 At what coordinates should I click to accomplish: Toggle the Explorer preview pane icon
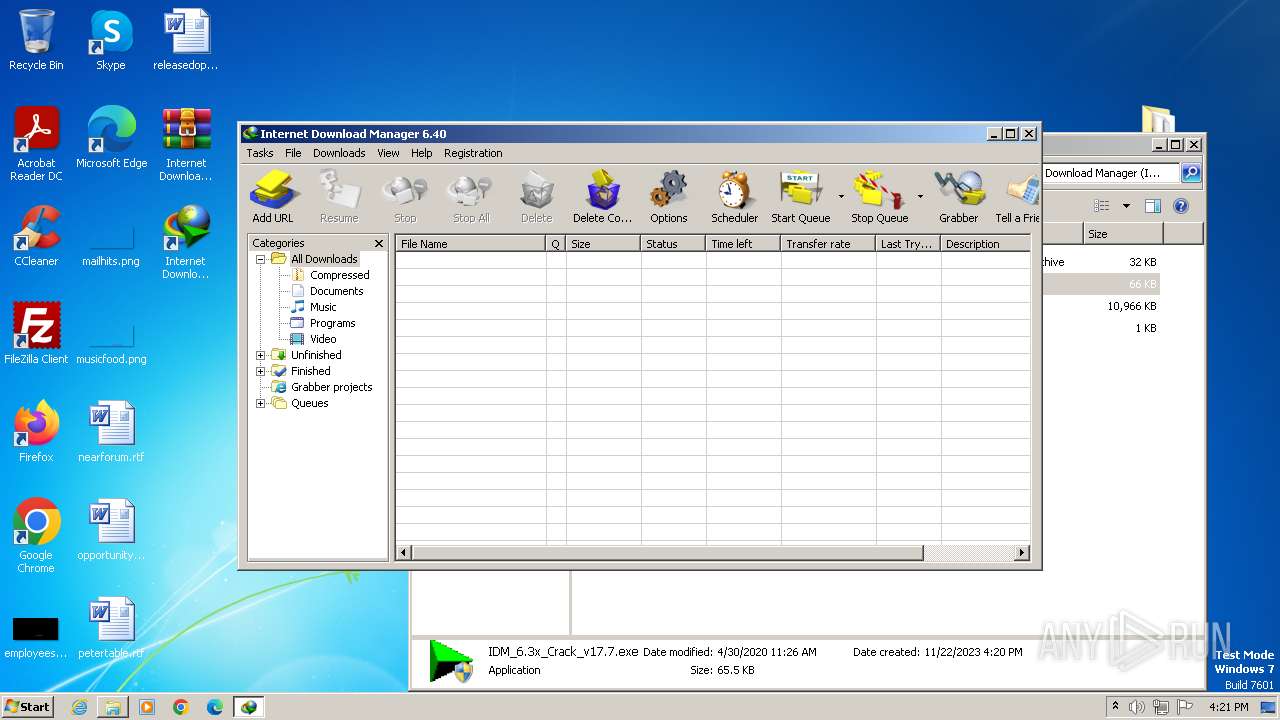[1153, 206]
